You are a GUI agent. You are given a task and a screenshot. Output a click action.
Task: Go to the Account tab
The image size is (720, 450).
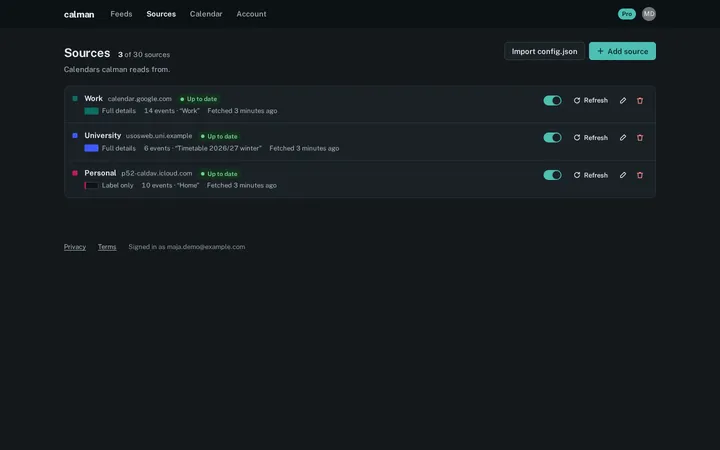point(251,14)
